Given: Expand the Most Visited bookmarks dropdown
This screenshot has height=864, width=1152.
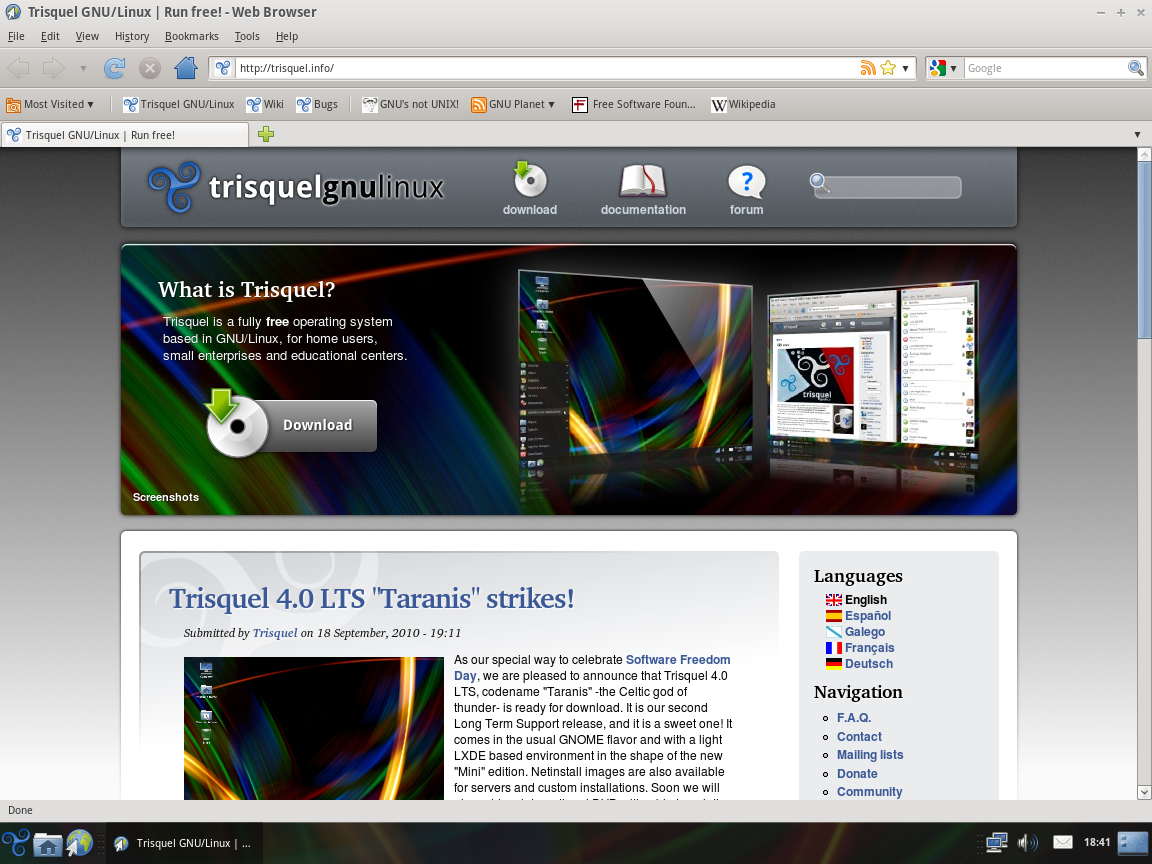Looking at the screenshot, I should pos(50,104).
